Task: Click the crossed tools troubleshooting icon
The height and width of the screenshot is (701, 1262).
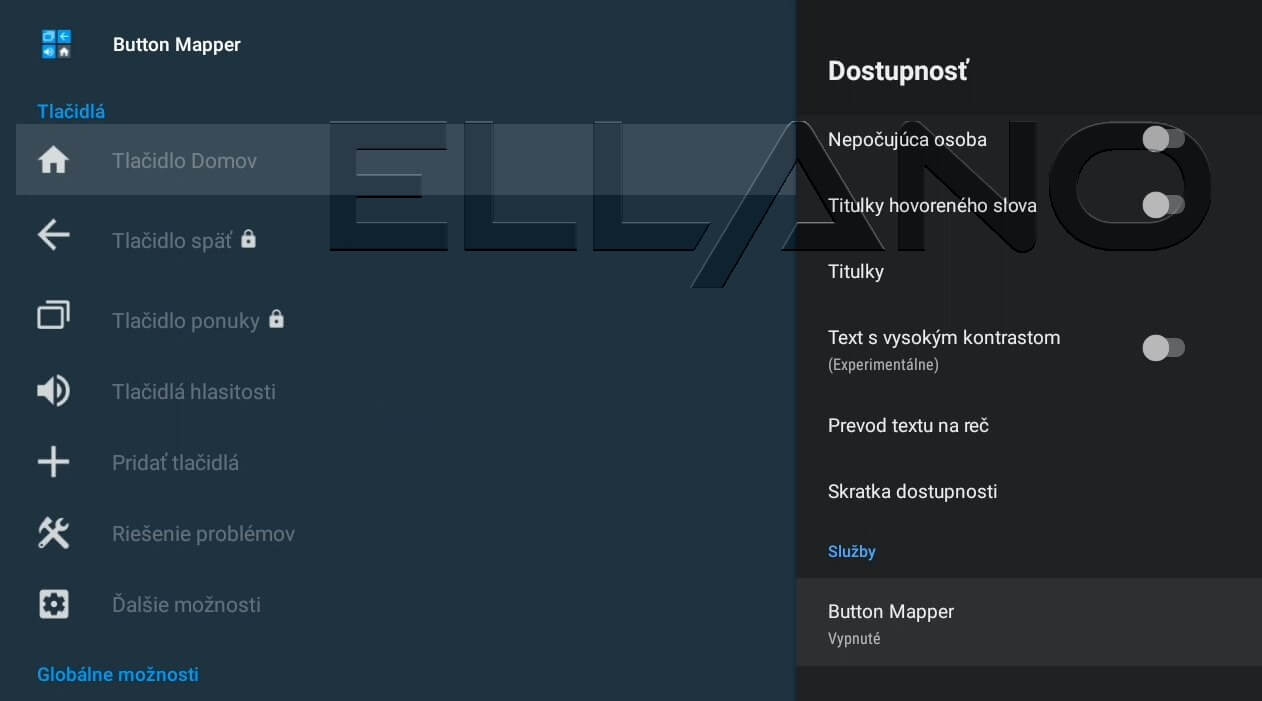Action: click(x=53, y=533)
